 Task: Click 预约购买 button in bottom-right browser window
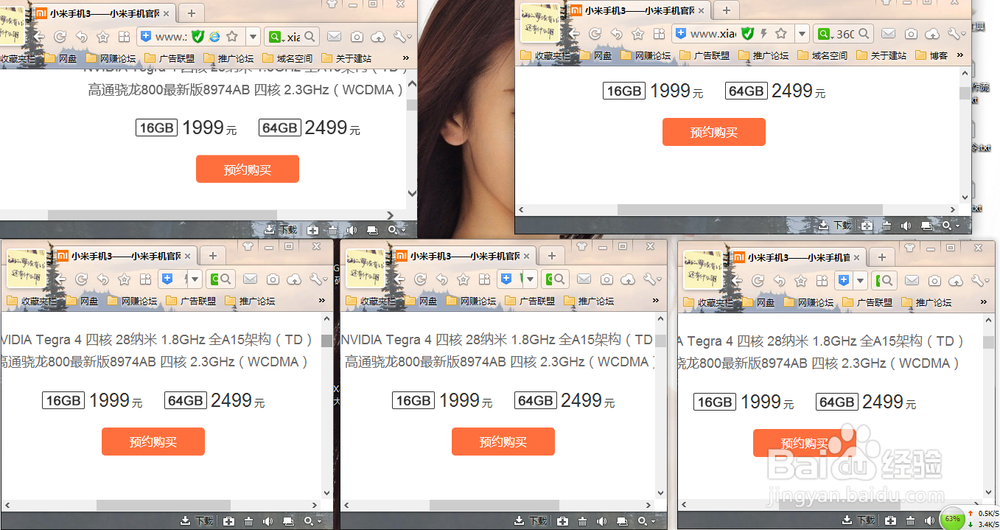click(x=804, y=443)
